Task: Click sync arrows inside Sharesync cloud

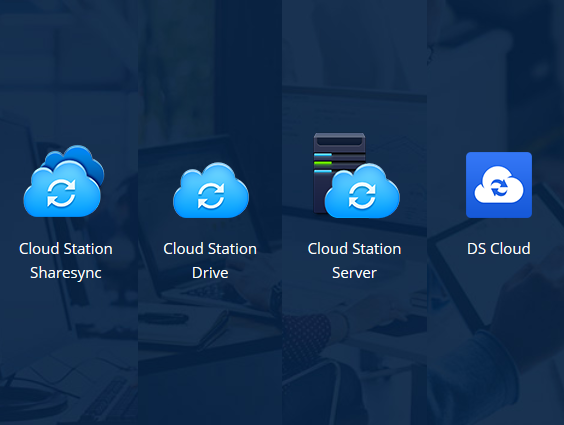Action: pos(62,193)
